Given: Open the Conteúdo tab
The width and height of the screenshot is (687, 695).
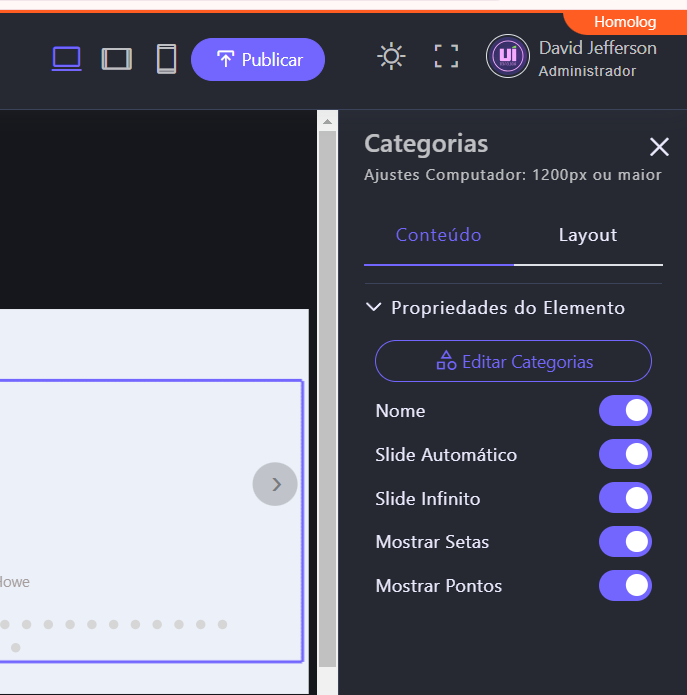Looking at the screenshot, I should point(438,235).
